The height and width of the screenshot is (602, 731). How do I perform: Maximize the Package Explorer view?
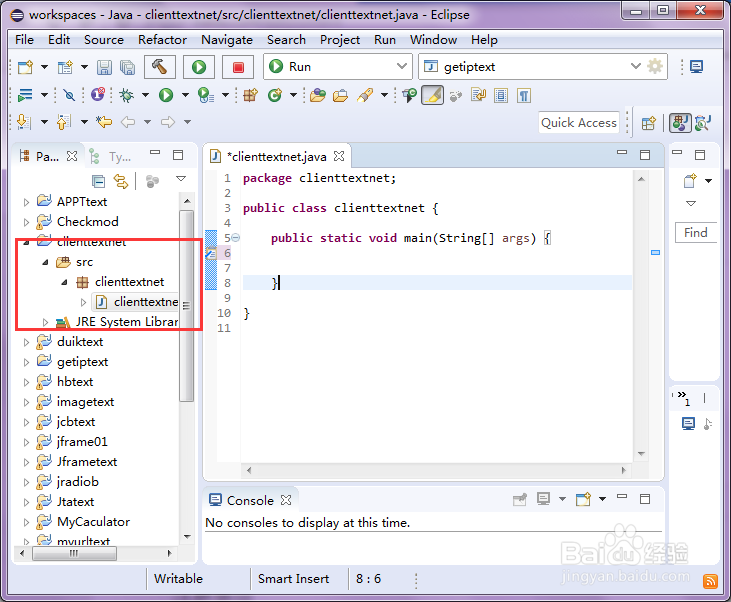(x=178, y=155)
